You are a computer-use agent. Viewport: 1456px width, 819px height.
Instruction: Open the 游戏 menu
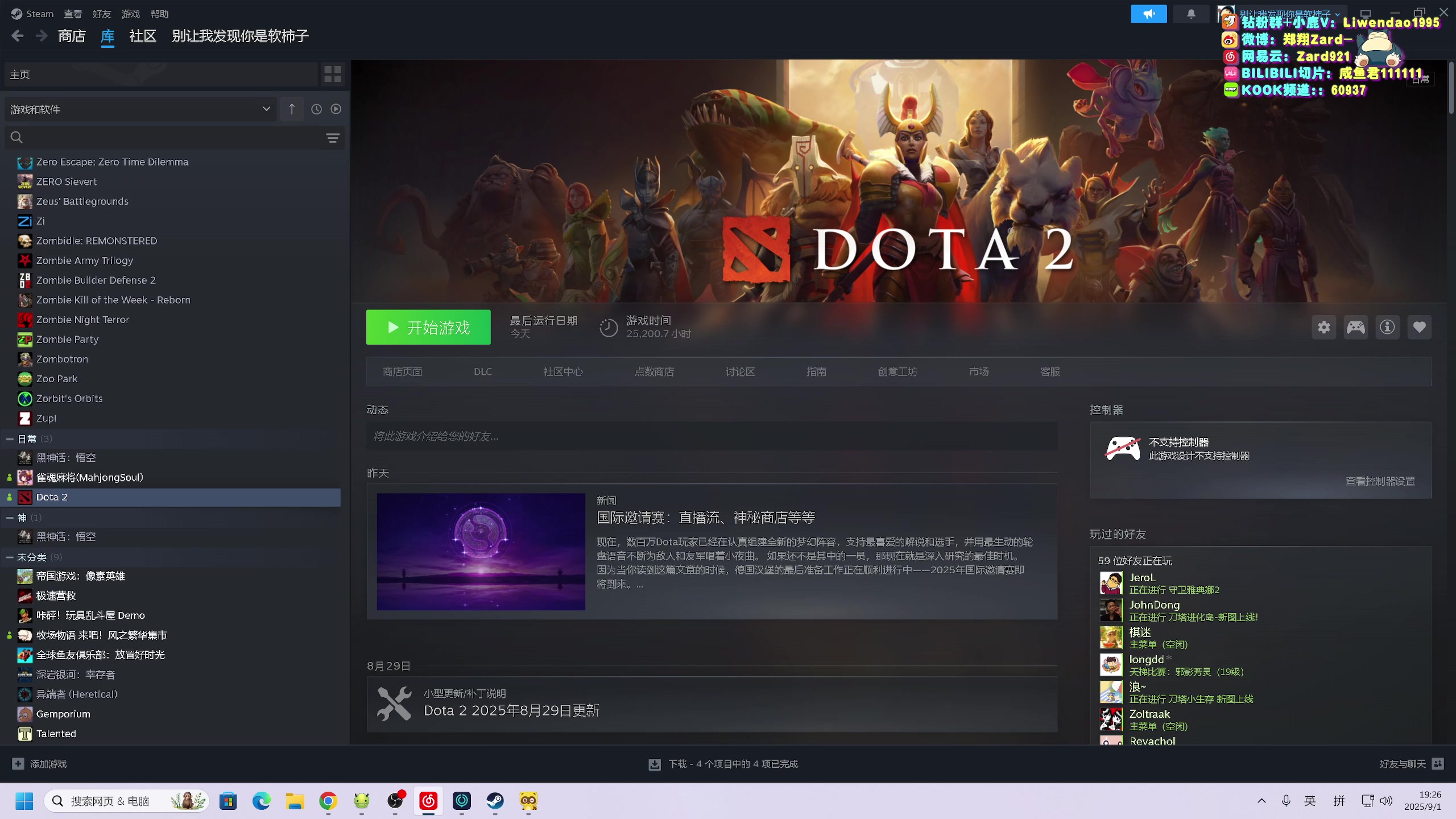(131, 14)
